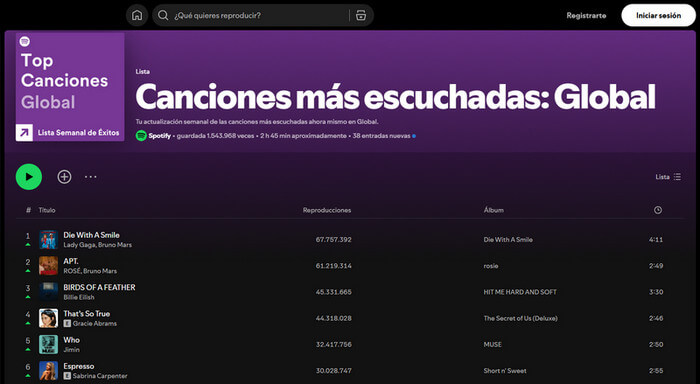Click explicit badge next to Gracie Abrams

(67, 323)
